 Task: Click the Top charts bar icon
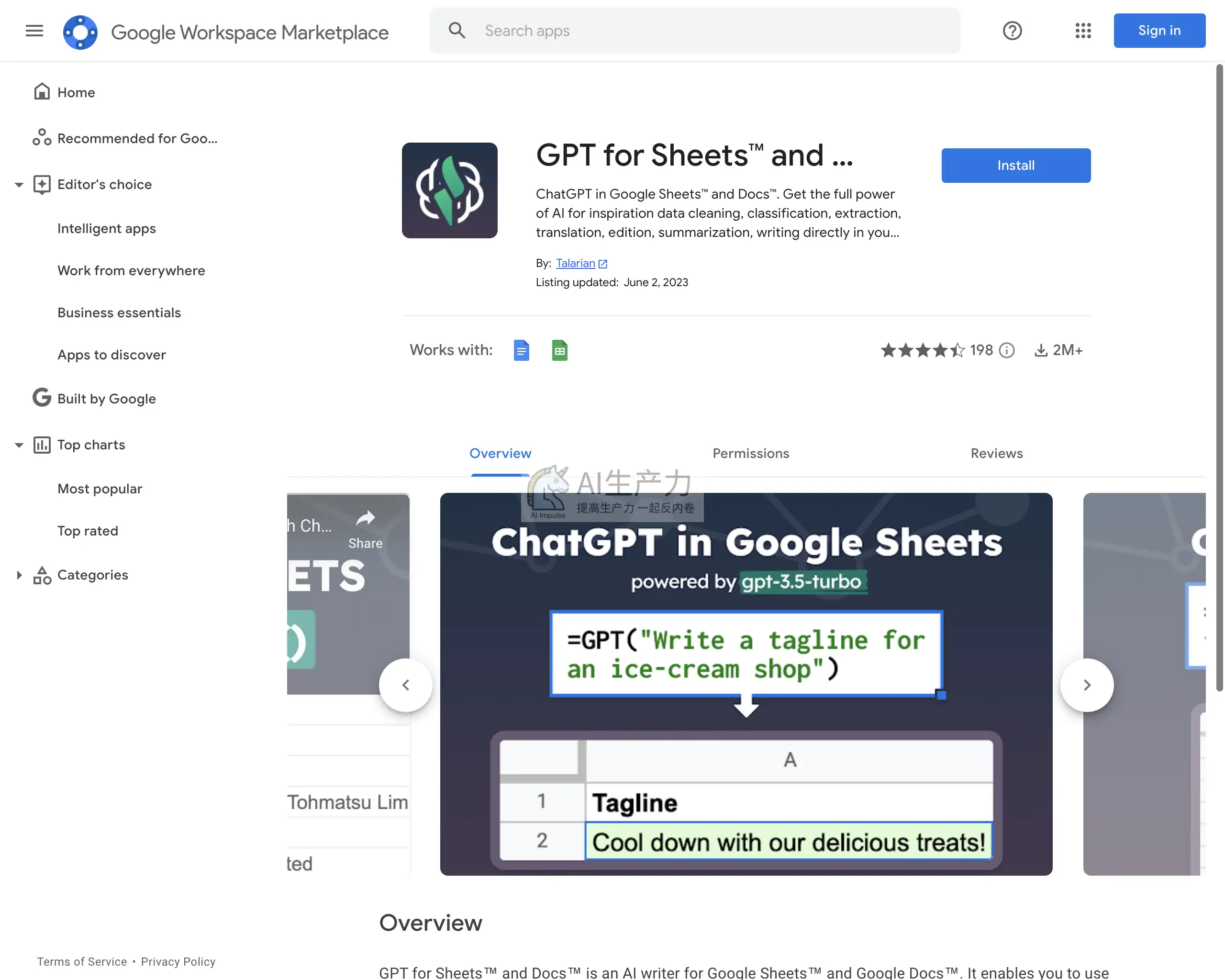[x=42, y=445]
